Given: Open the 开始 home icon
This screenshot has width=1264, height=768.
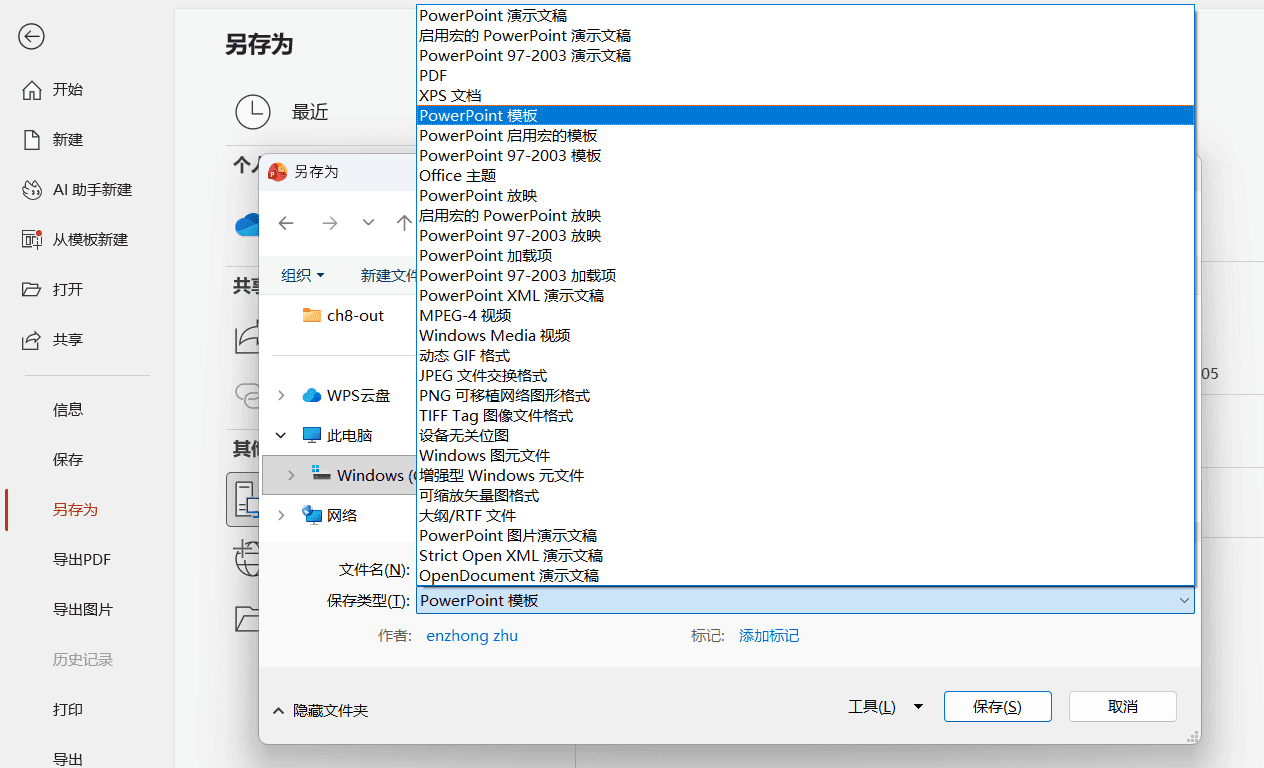Looking at the screenshot, I should click(x=32, y=90).
